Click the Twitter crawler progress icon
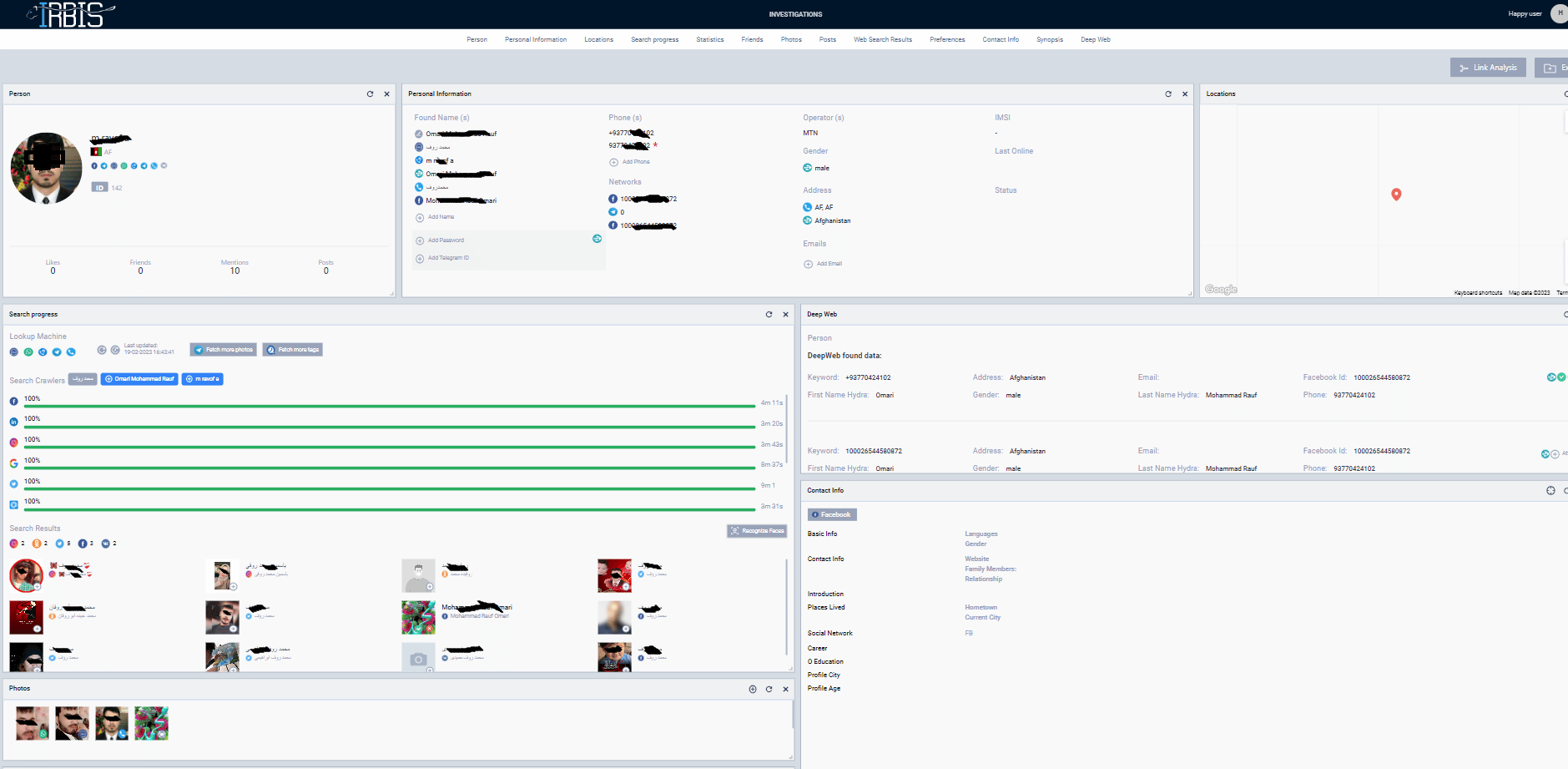 coord(13,484)
